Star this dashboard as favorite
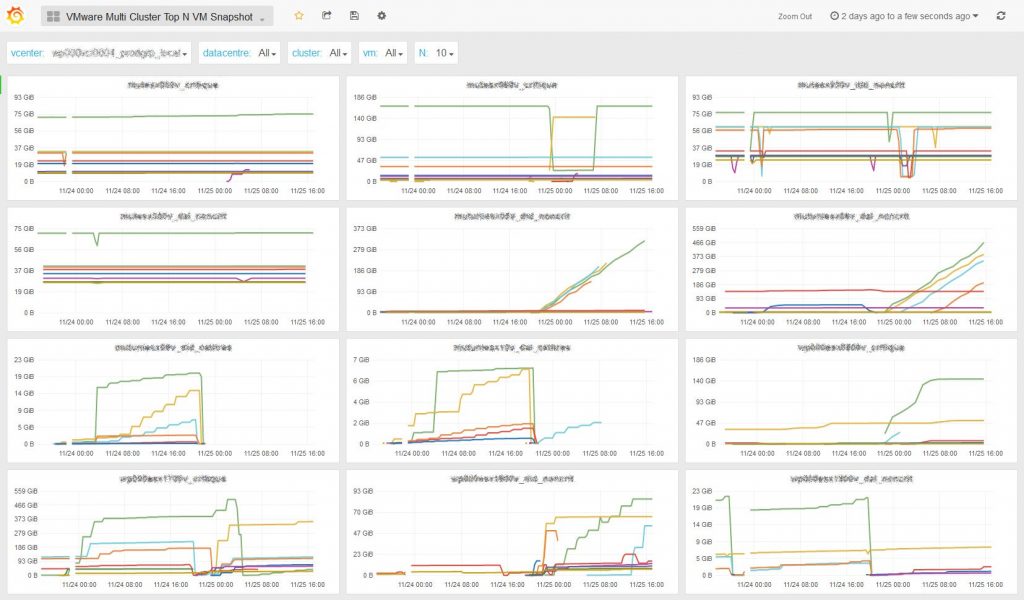Image resolution: width=1024 pixels, height=600 pixels. 299,16
